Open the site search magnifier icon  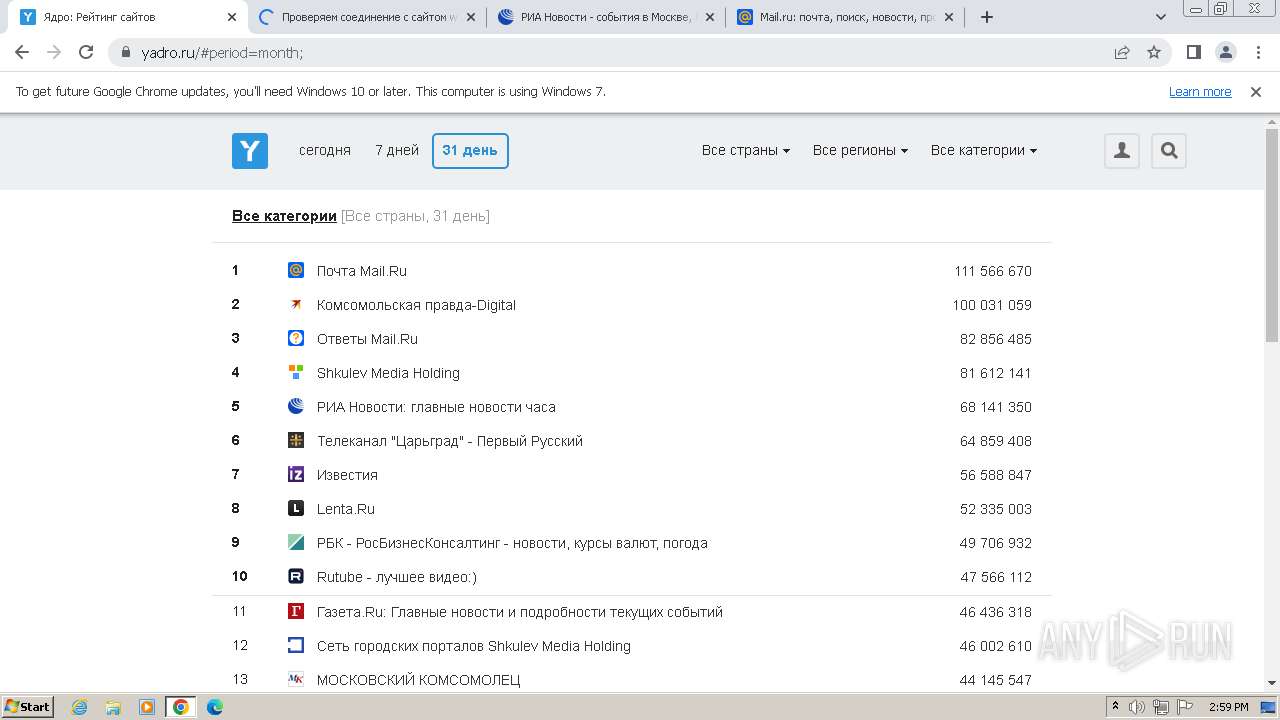point(1169,151)
